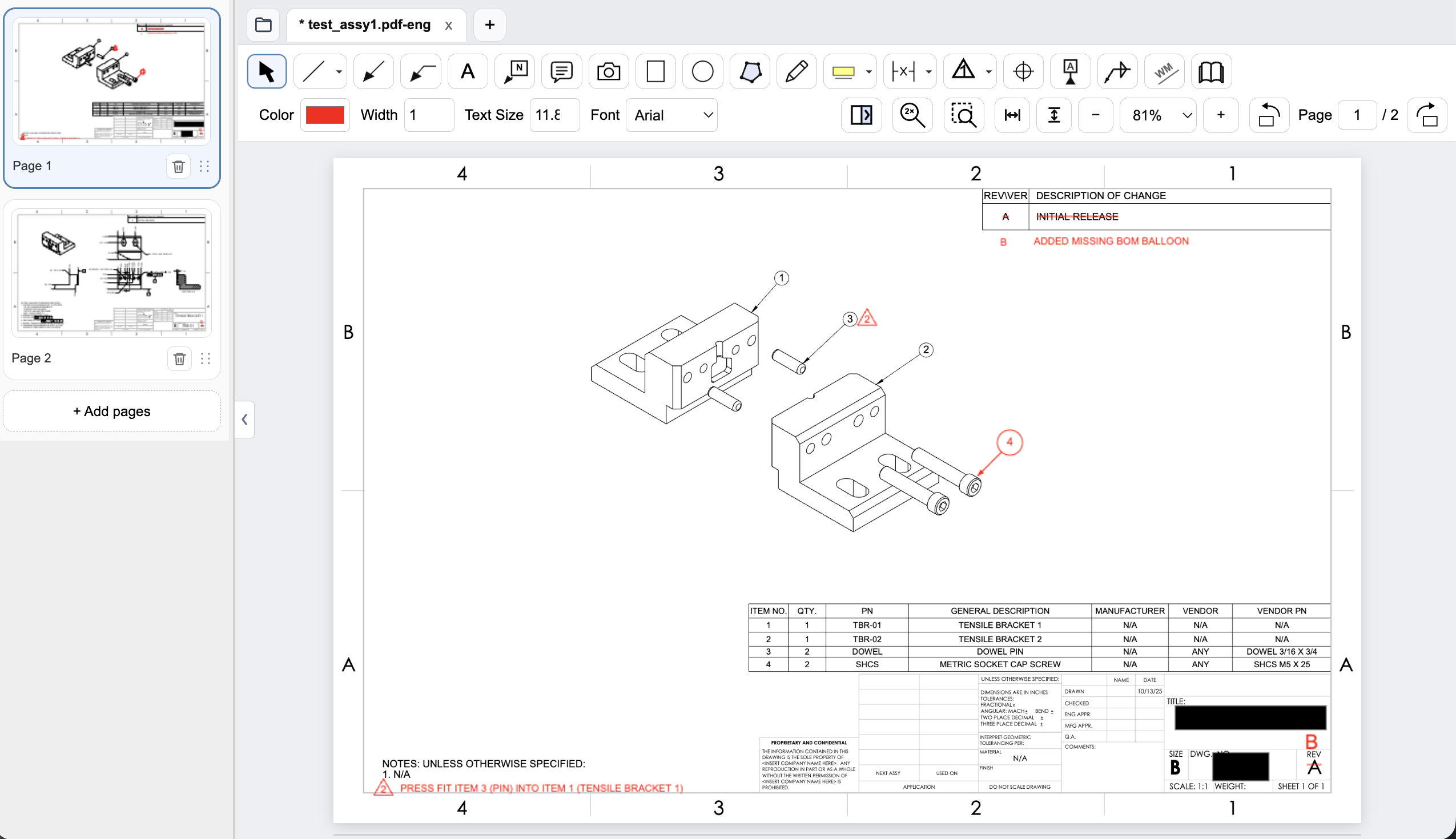Expand the triangle symbol options arrow
This screenshot has height=839, width=1456.
pos(988,72)
